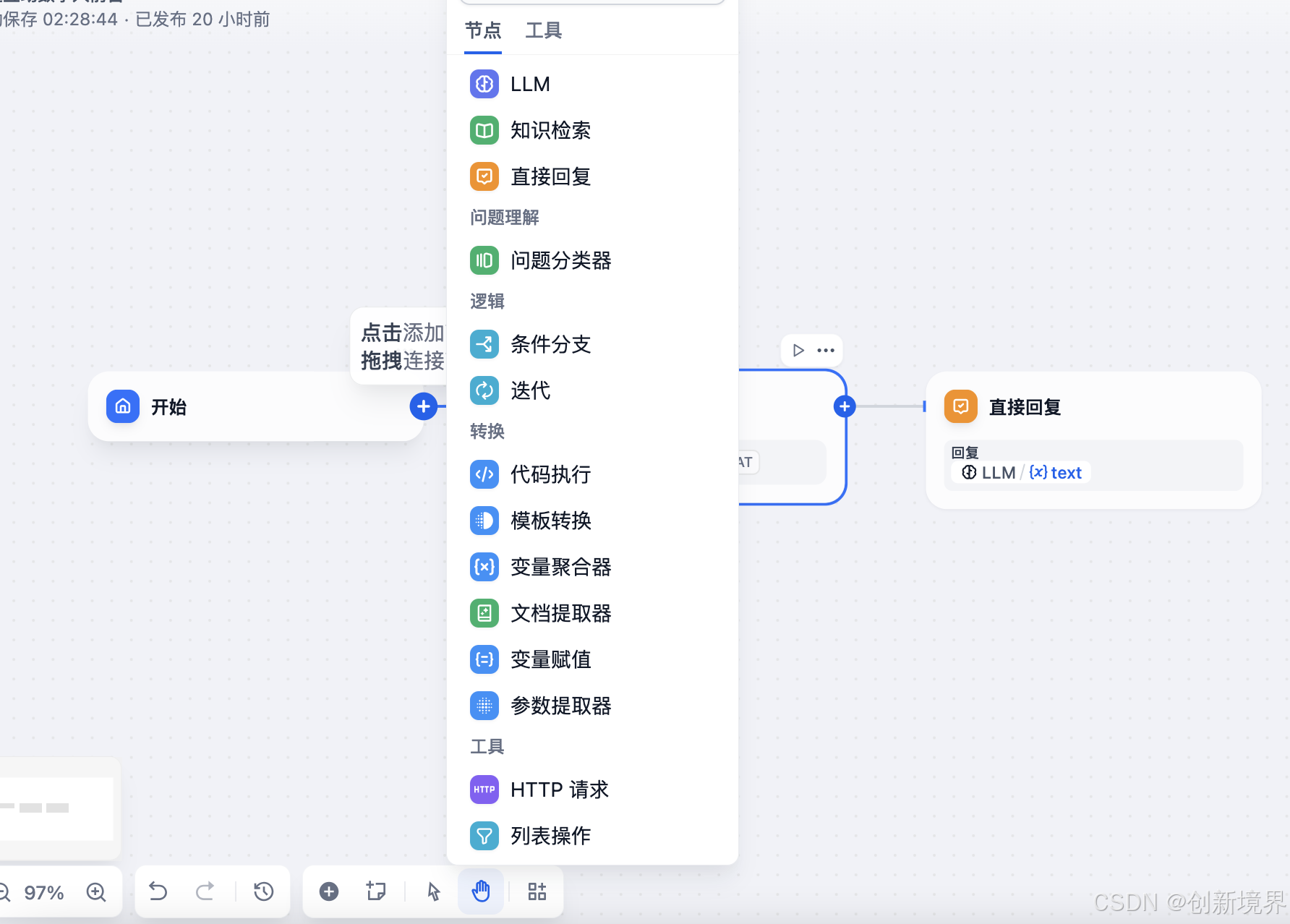Open the node options menu with three dots
Image resolution: width=1290 pixels, height=924 pixels.
[824, 350]
